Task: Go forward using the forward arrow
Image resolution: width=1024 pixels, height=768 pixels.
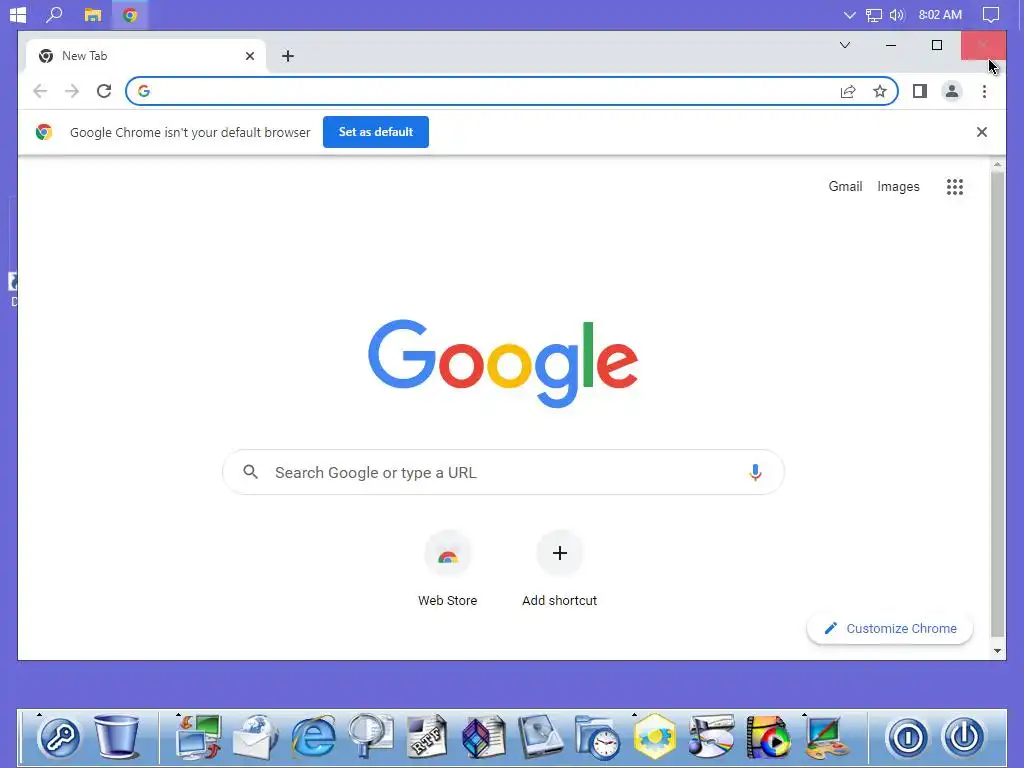Action: click(72, 91)
